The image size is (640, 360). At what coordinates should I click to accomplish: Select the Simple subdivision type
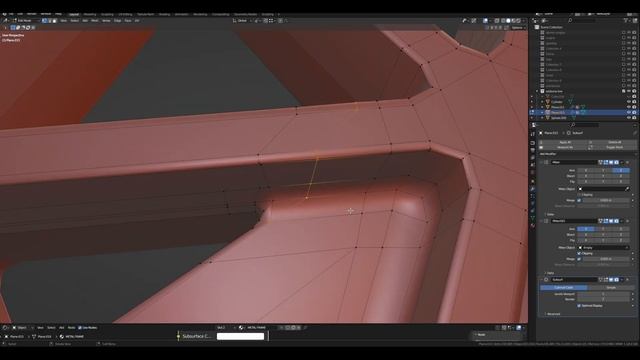611,287
